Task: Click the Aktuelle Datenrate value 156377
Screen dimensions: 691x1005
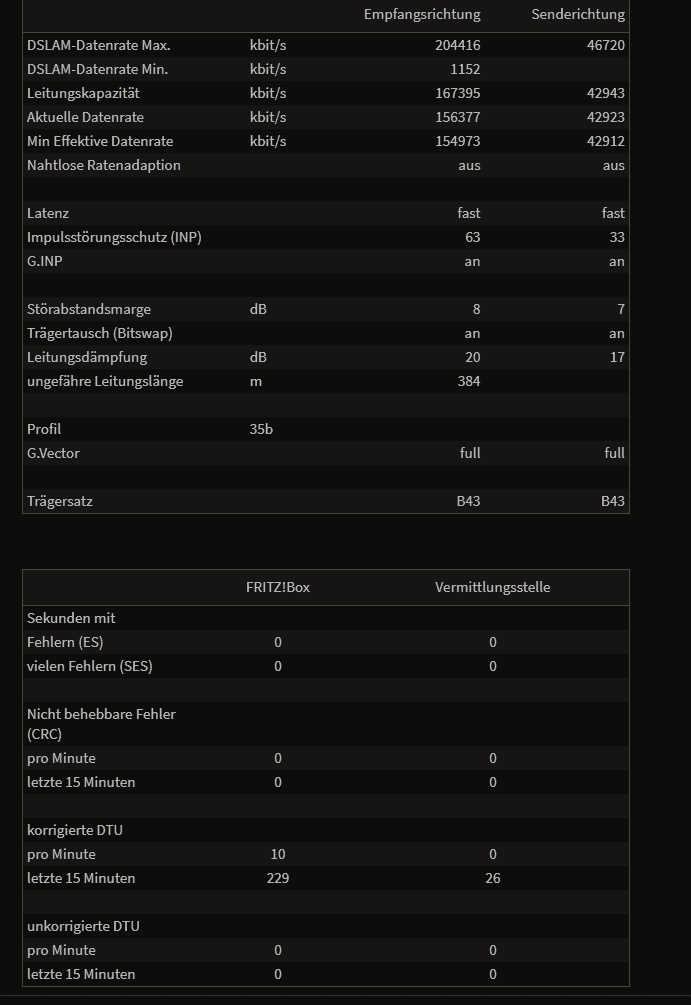Action: (x=458, y=117)
